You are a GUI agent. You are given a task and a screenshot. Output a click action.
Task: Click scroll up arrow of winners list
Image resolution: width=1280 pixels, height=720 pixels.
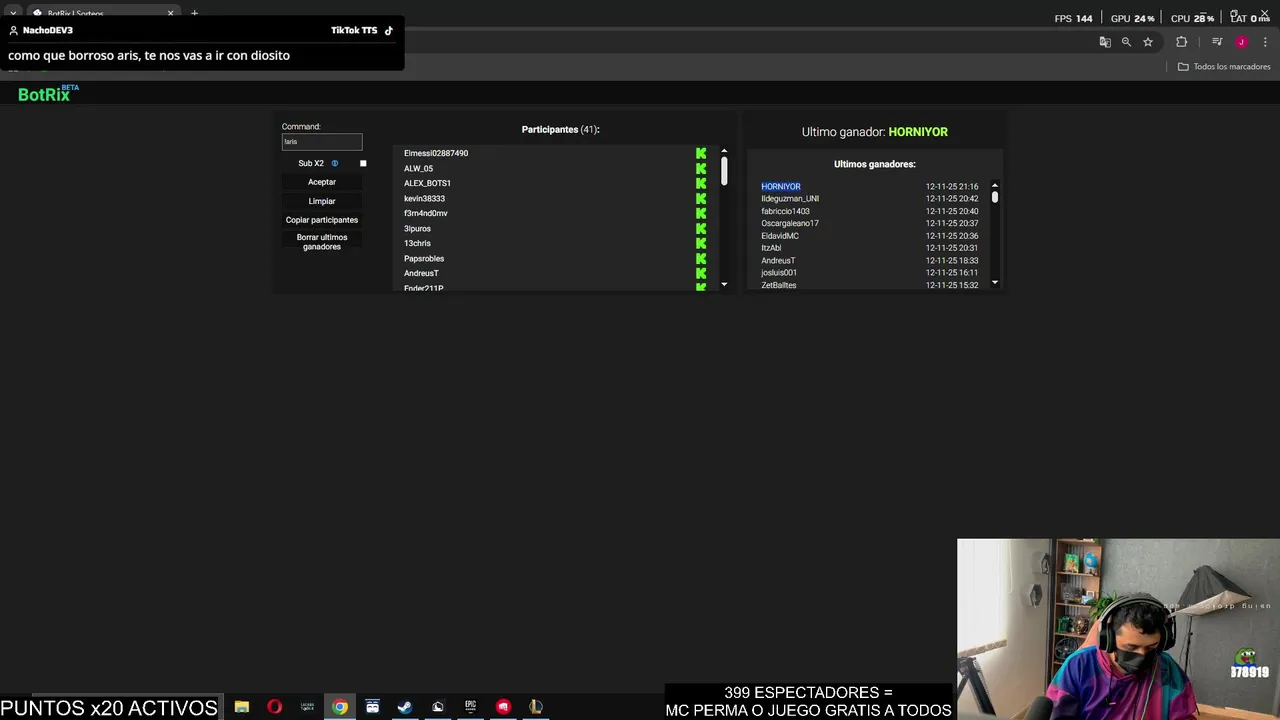click(x=995, y=185)
